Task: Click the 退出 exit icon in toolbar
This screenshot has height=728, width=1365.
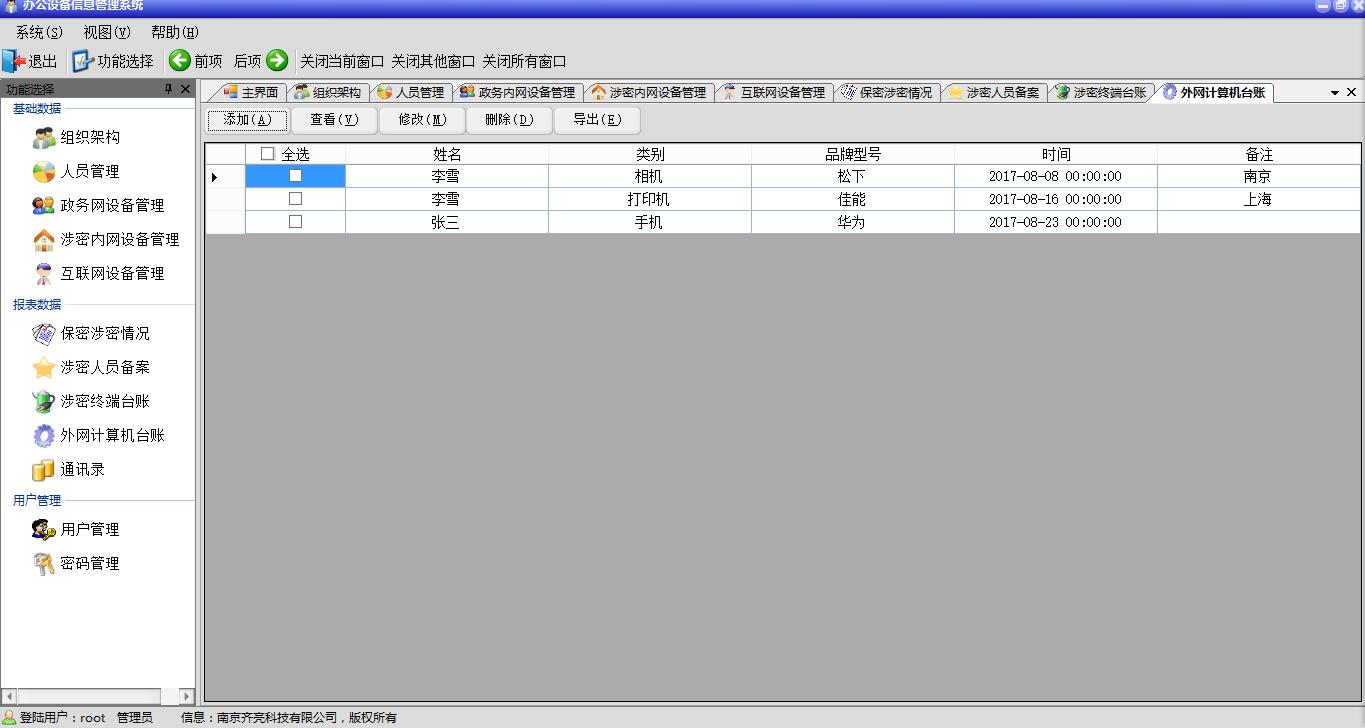Action: pyautogui.click(x=14, y=61)
